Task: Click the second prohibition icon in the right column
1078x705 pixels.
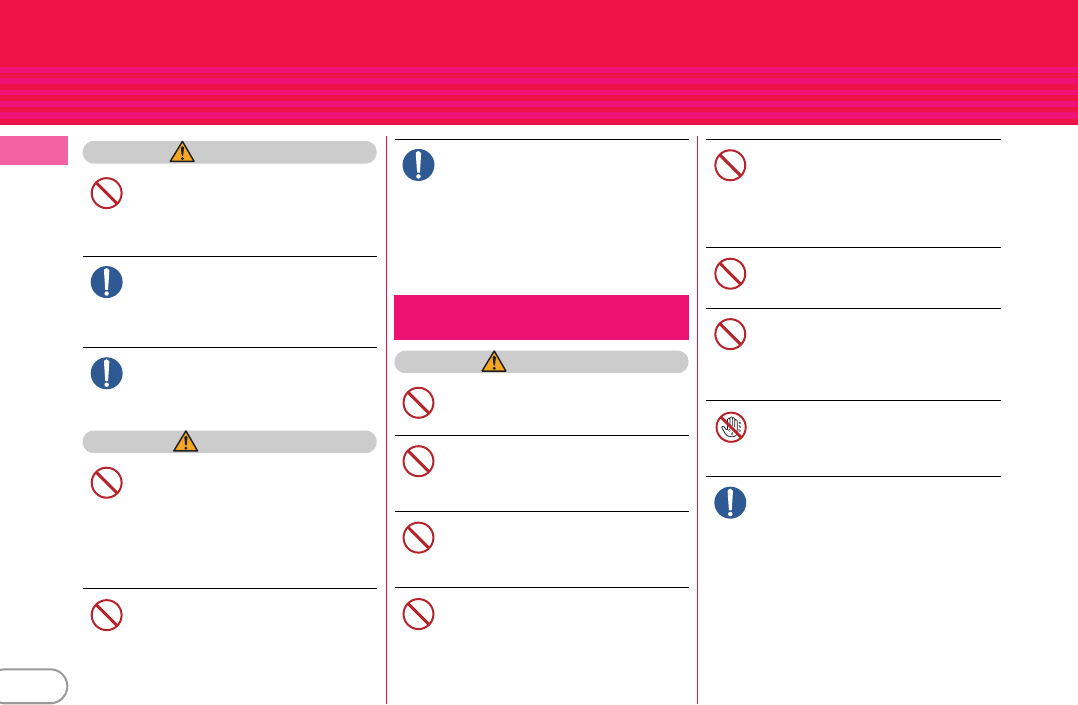Action: (730, 274)
